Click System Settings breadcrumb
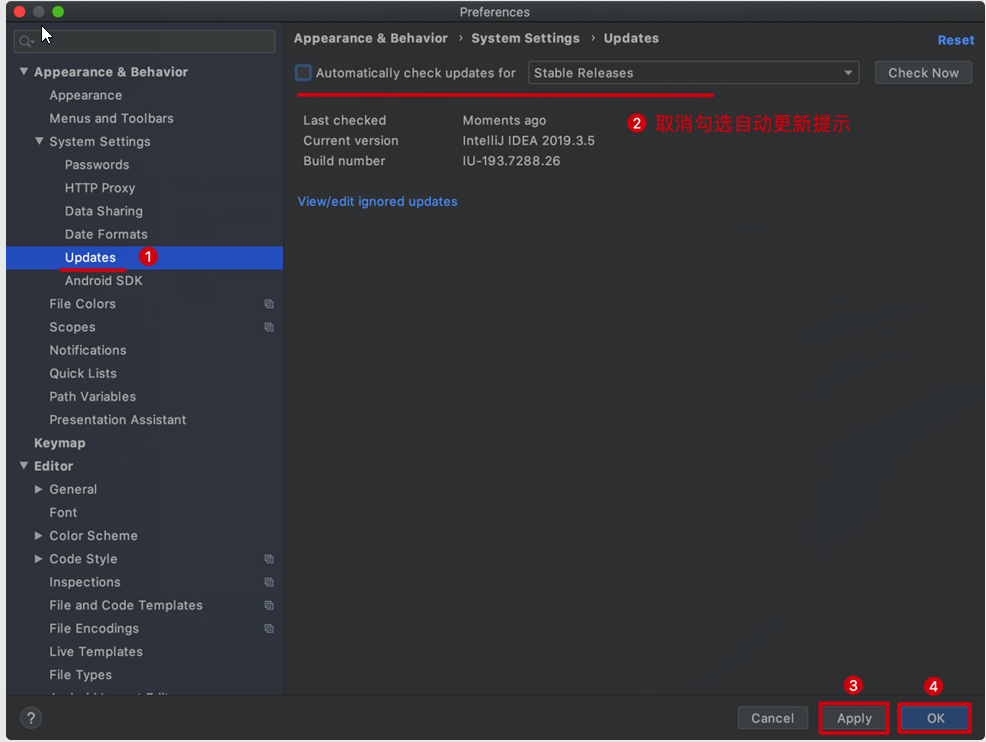 pos(525,38)
